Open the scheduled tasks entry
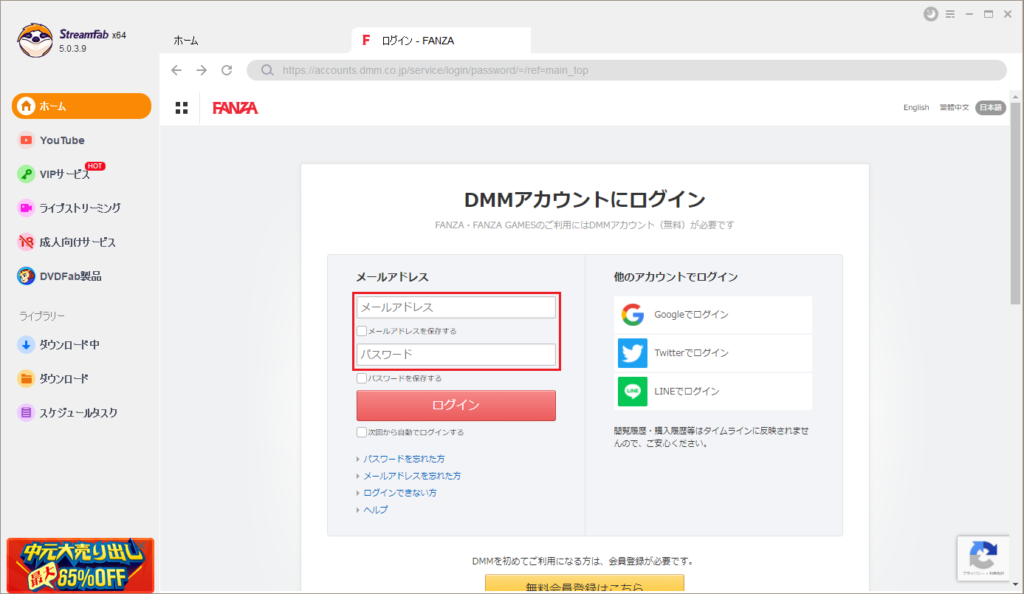 (68, 413)
